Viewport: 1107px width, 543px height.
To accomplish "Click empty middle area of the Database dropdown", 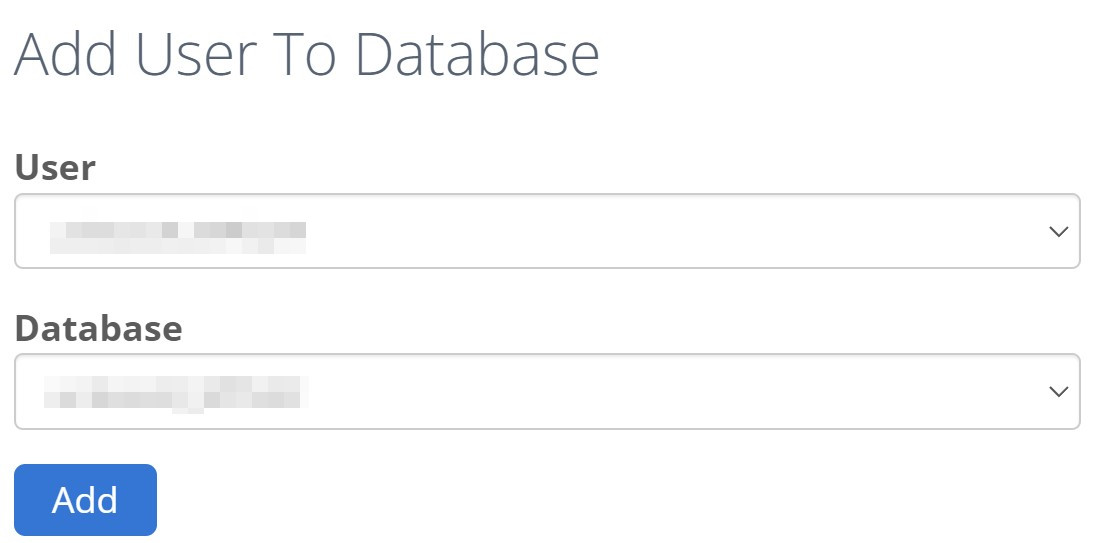I will 650,392.
